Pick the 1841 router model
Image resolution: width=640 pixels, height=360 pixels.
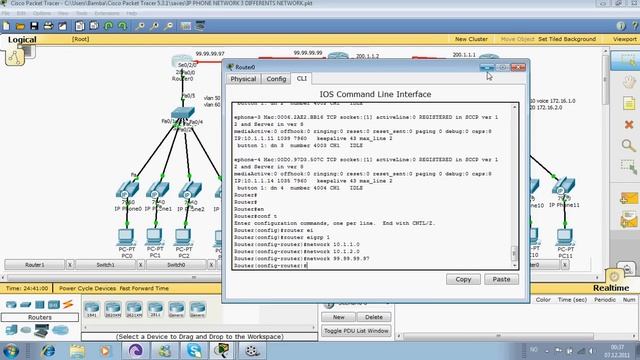coord(92,309)
